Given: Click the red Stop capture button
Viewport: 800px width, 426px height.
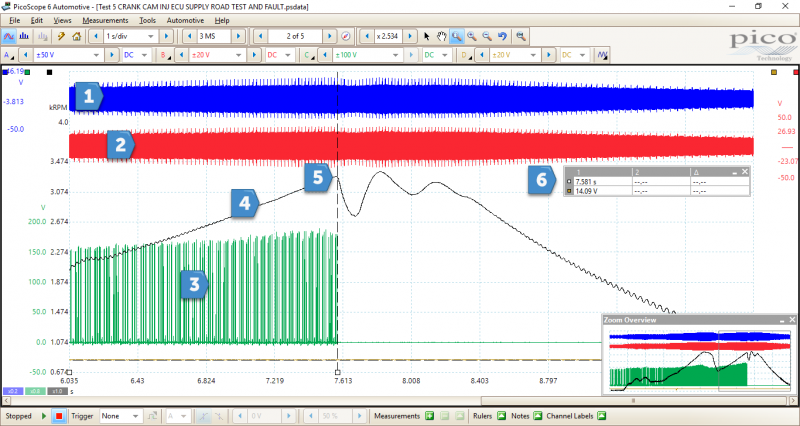Looking at the screenshot, I should click(58, 415).
